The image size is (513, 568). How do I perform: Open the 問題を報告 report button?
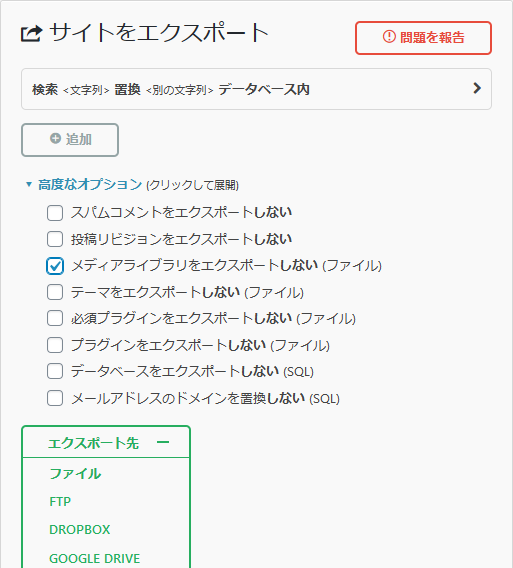(423, 38)
